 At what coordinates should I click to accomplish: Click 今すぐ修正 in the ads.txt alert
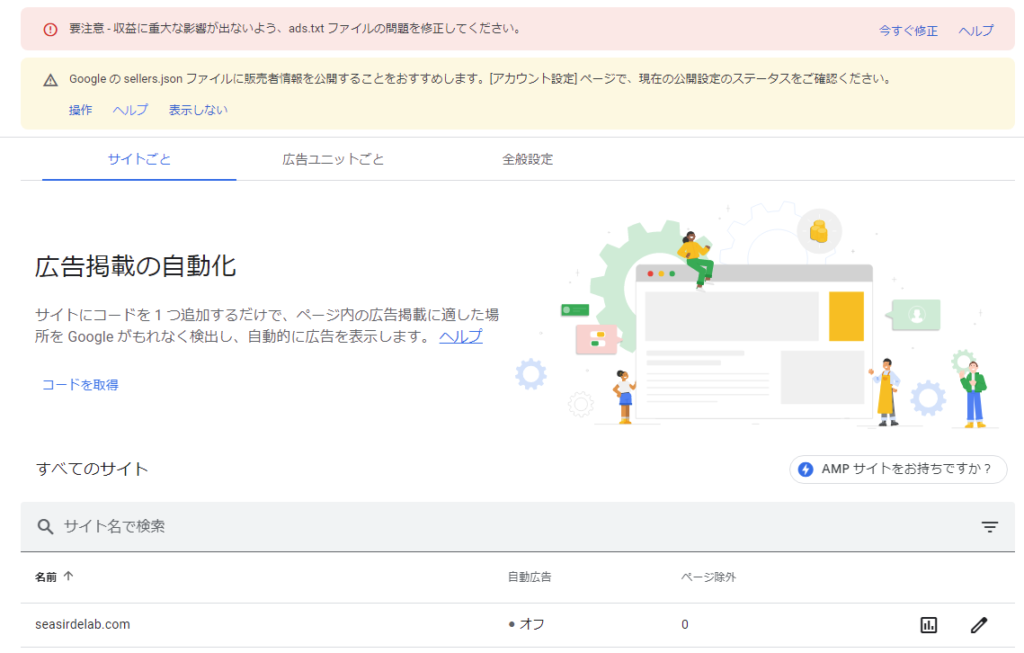tap(908, 30)
